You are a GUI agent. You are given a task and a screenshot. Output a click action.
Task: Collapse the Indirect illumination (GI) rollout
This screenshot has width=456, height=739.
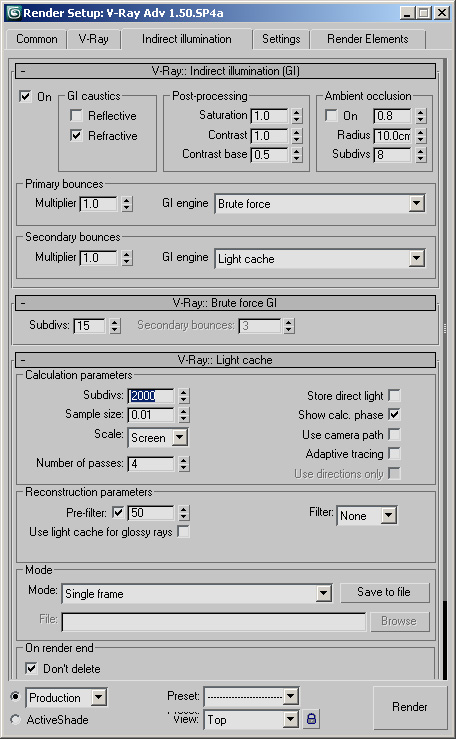(x=225, y=71)
